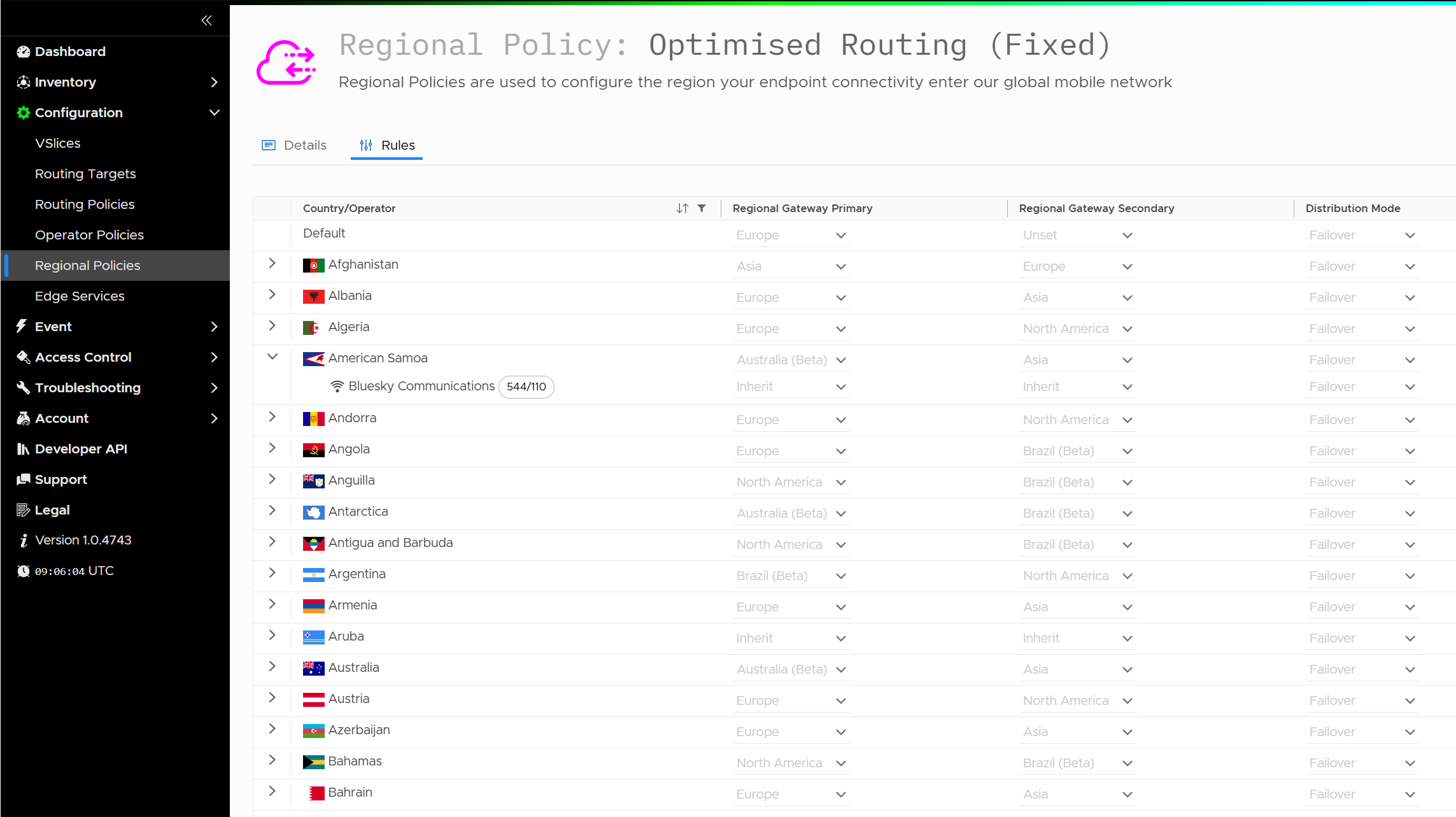Viewport: 1456px width, 817px height.
Task: Expand the Afghanistan row
Action: (272, 263)
